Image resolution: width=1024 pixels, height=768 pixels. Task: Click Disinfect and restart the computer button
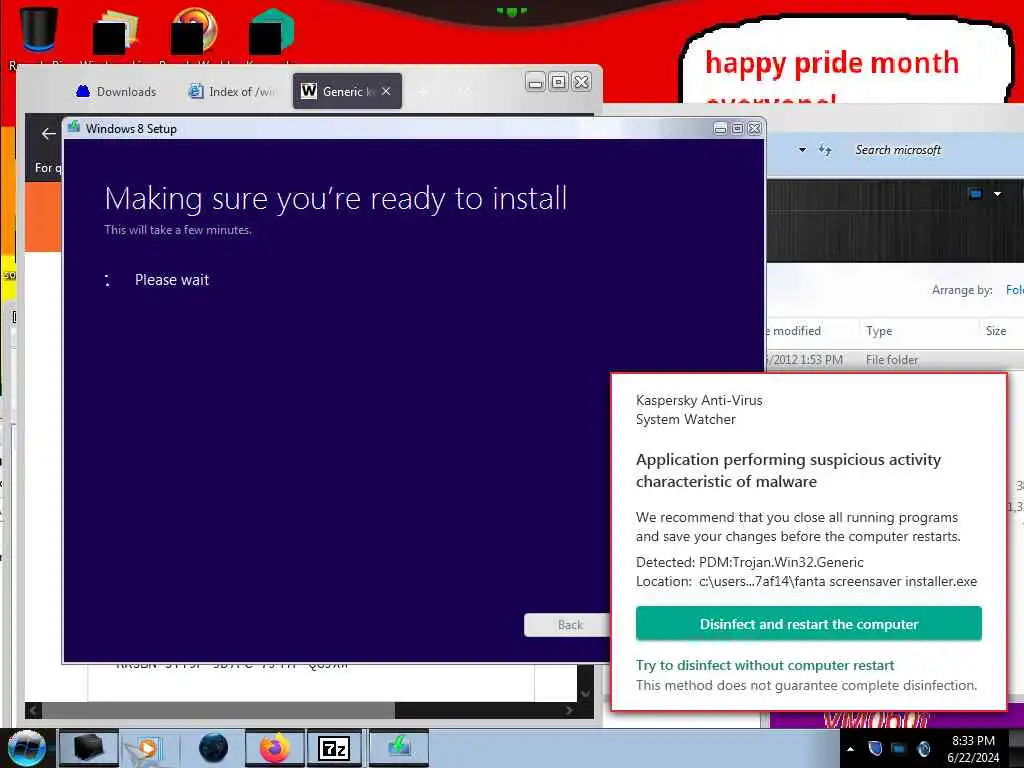pos(808,624)
